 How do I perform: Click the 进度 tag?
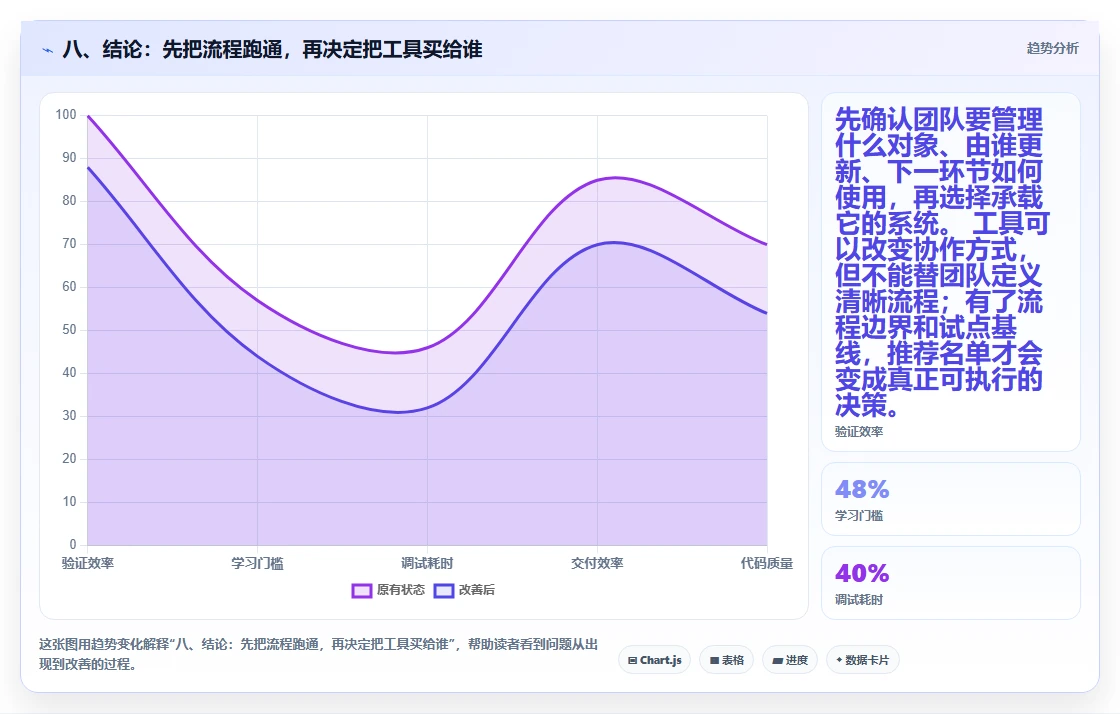tap(790, 660)
